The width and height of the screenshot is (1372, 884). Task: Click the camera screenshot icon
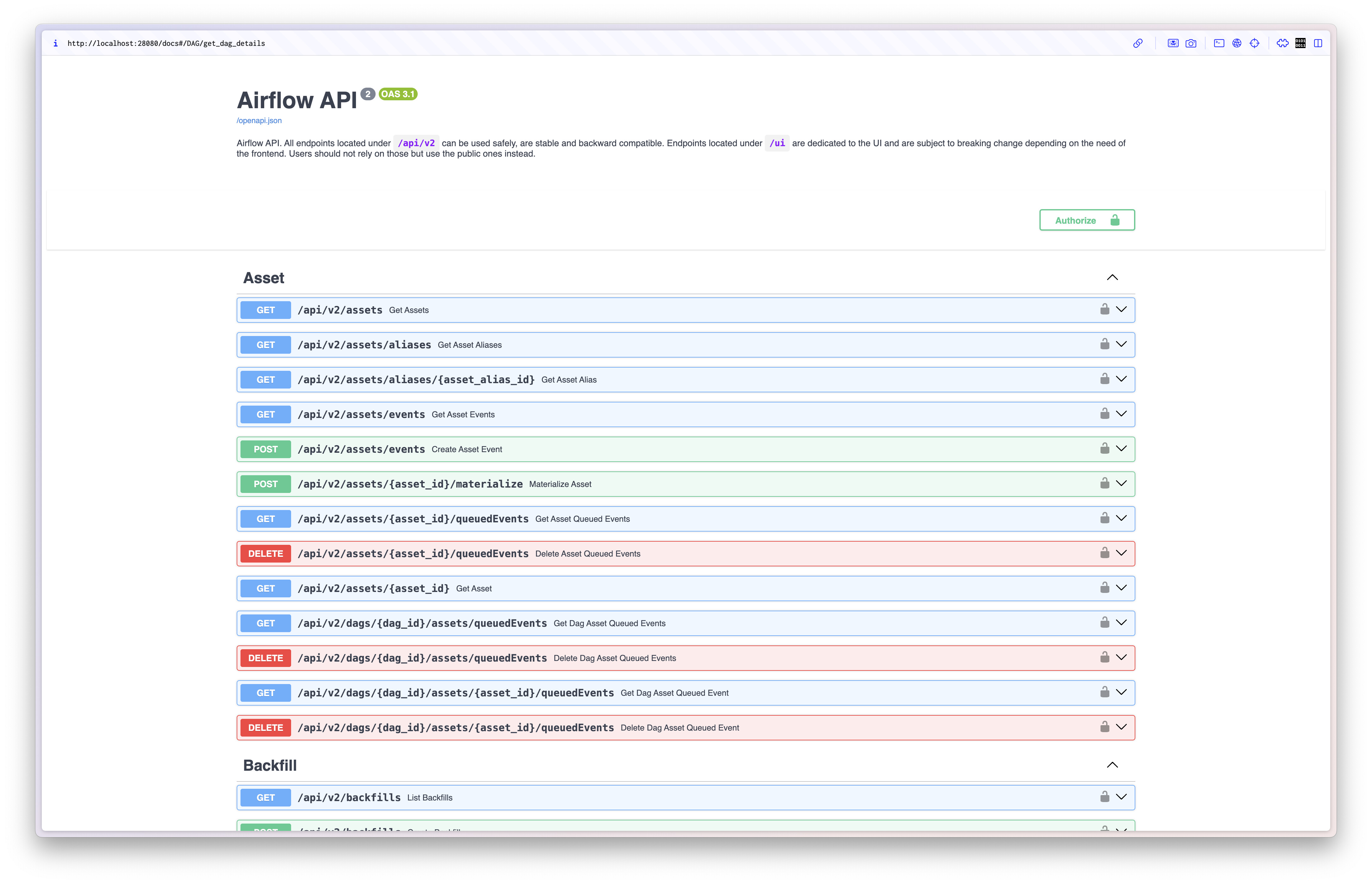[1191, 44]
